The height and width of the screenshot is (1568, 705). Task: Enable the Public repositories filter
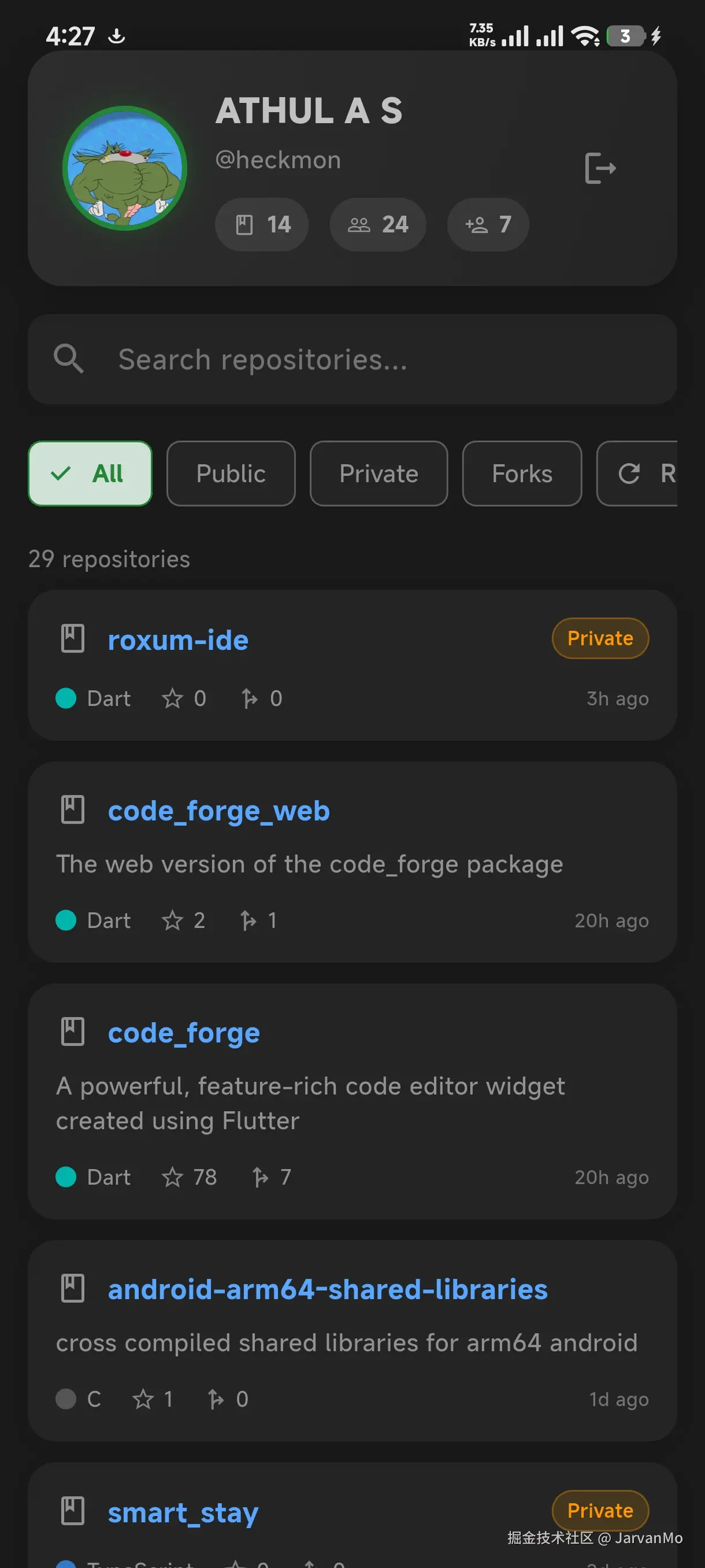point(231,474)
